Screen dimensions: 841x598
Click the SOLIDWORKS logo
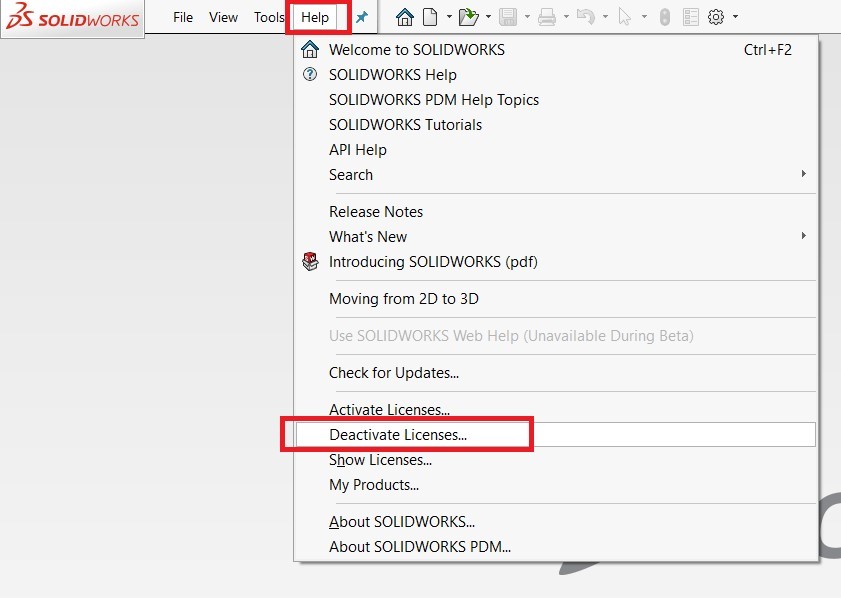click(72, 17)
